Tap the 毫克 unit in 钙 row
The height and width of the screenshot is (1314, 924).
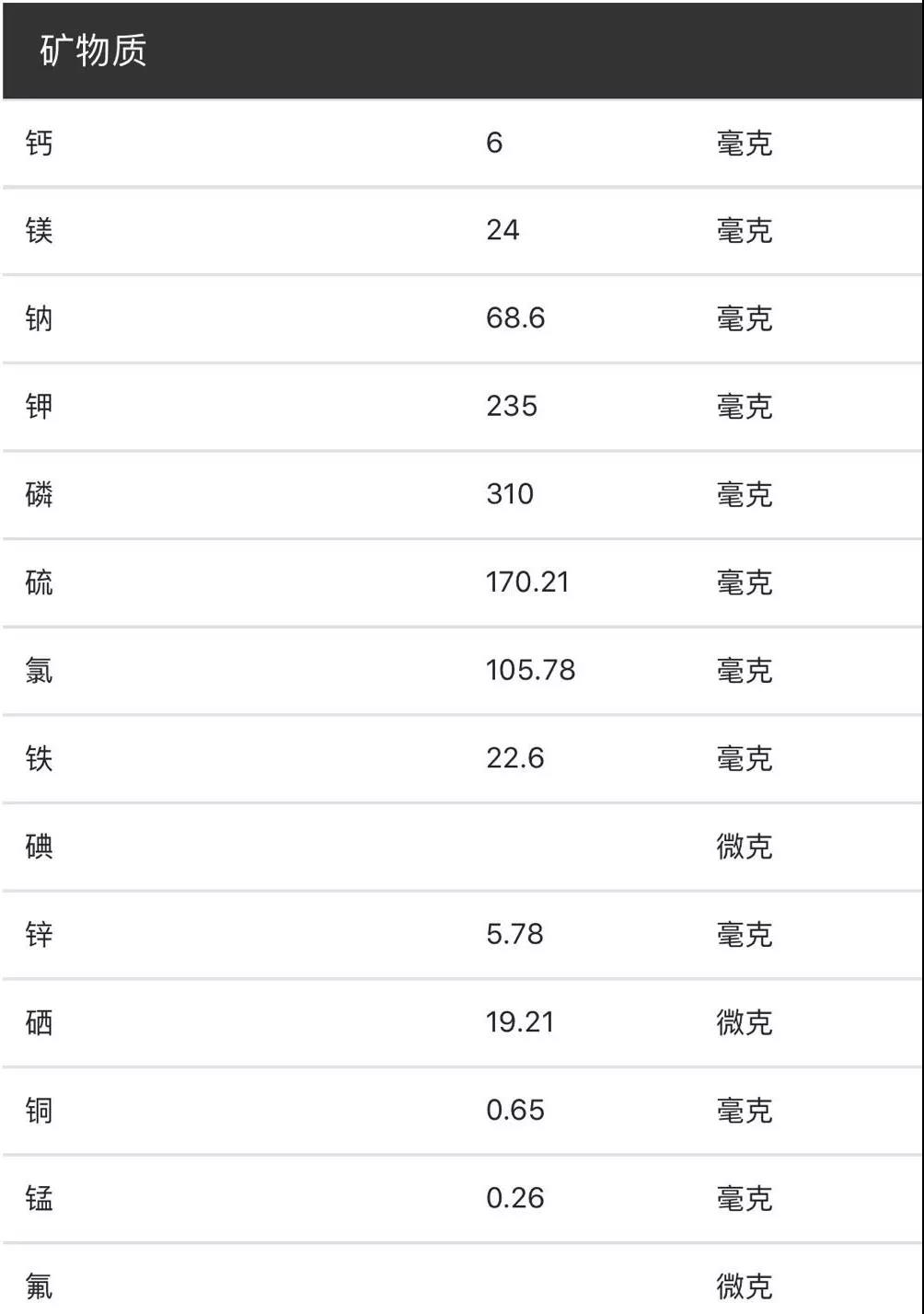[745, 144]
